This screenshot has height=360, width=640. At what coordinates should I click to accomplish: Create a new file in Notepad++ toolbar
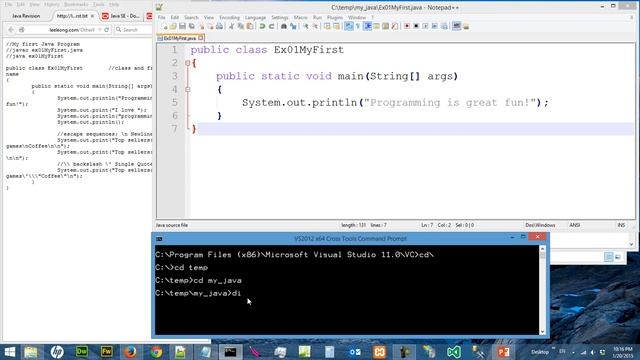tap(164, 26)
